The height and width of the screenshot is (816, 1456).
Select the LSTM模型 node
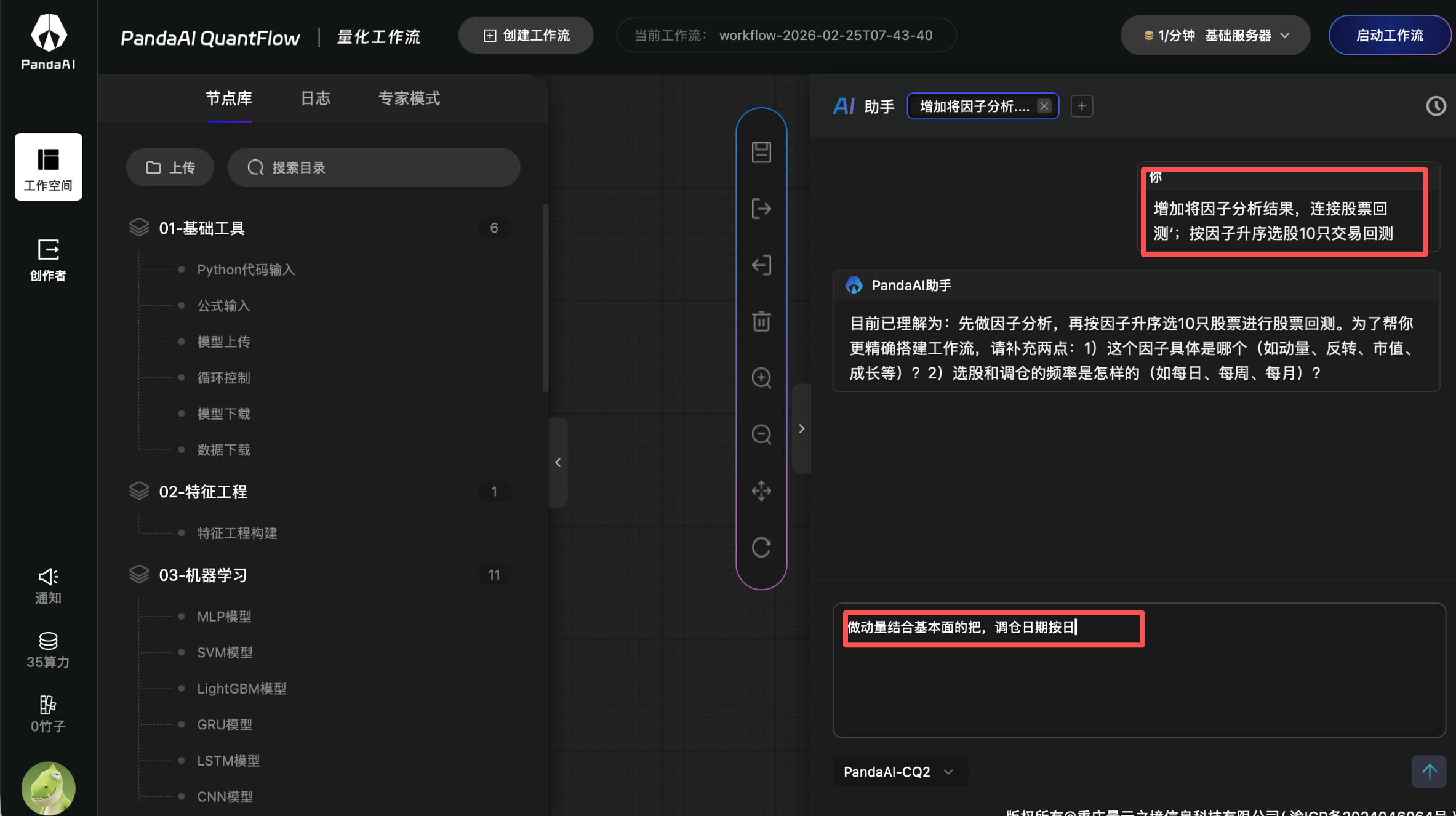click(228, 761)
